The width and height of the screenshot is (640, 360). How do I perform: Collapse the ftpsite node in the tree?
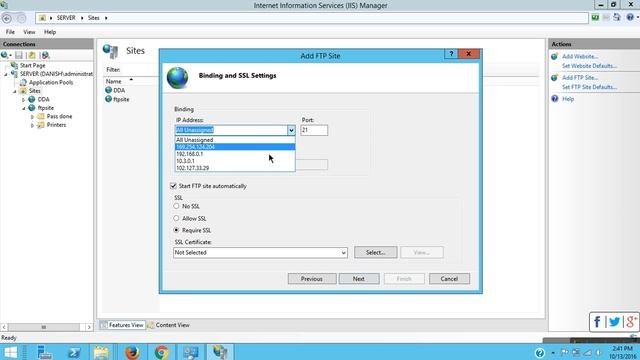[24, 109]
